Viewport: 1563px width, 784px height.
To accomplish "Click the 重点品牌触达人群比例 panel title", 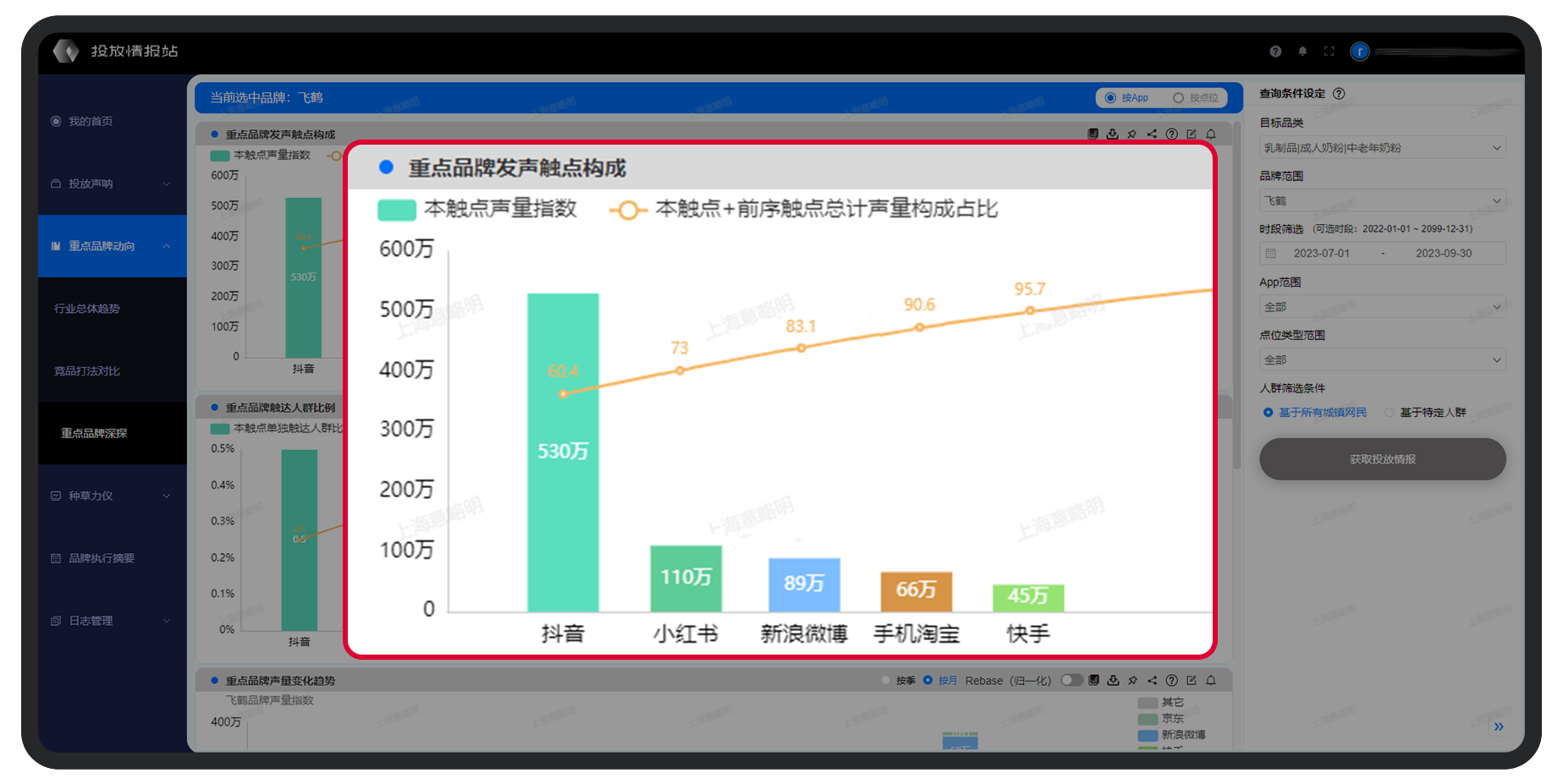I will (280, 408).
